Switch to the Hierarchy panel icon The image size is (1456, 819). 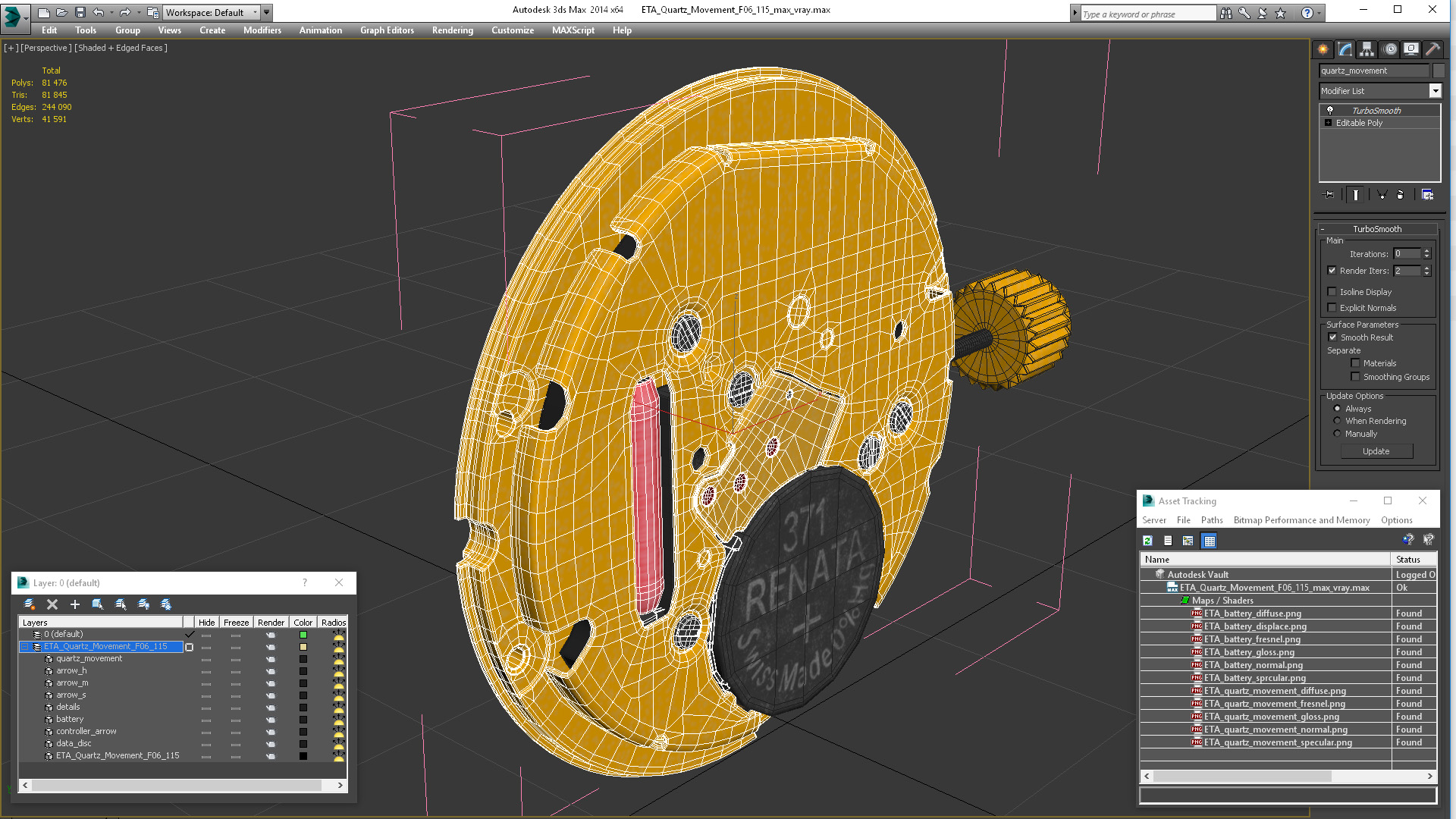click(1367, 49)
